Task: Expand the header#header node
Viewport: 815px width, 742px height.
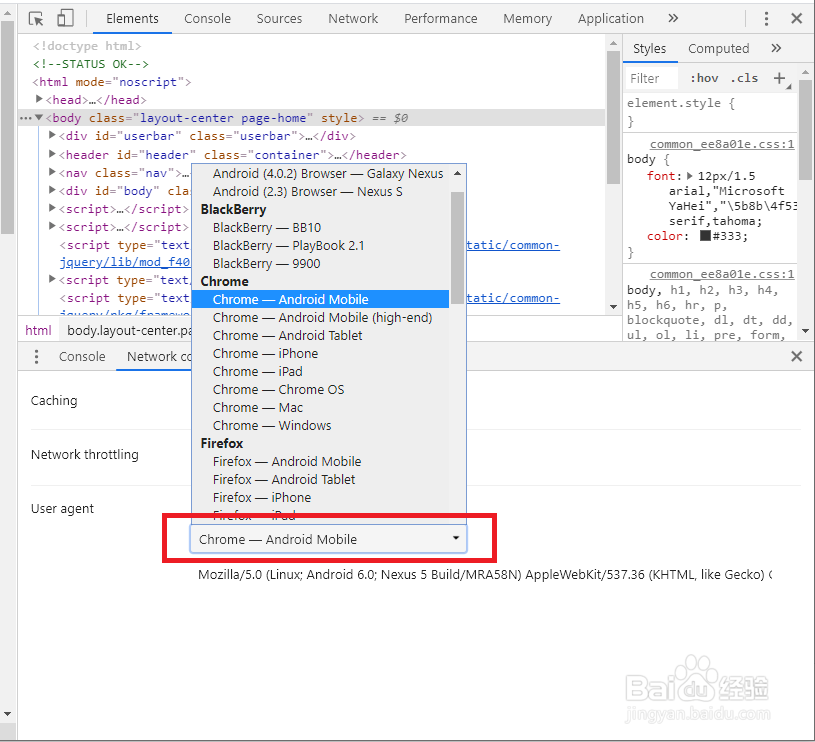Action: pos(52,154)
